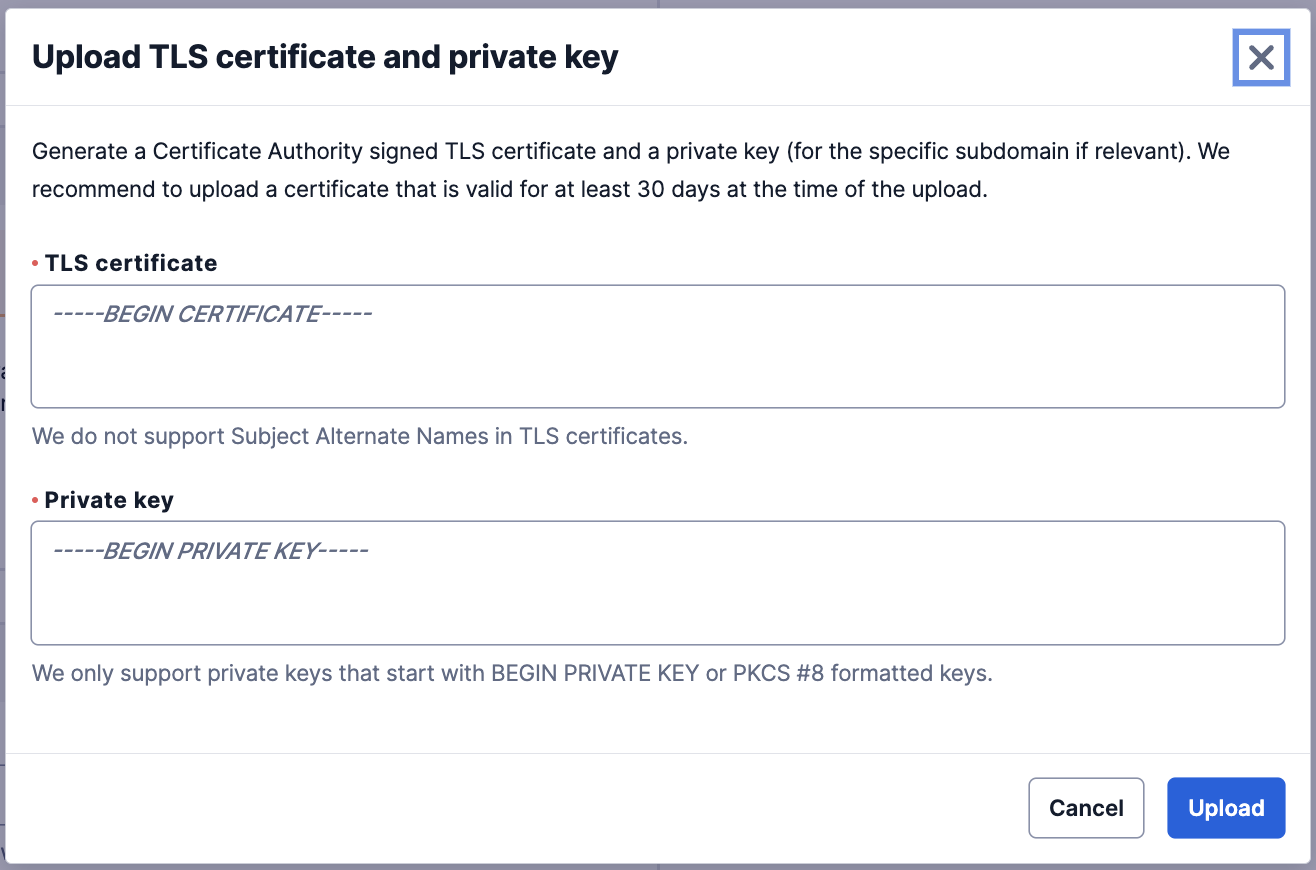The width and height of the screenshot is (1316, 870).
Task: Click the Subject Alternate Names helper text
Action: click(360, 437)
